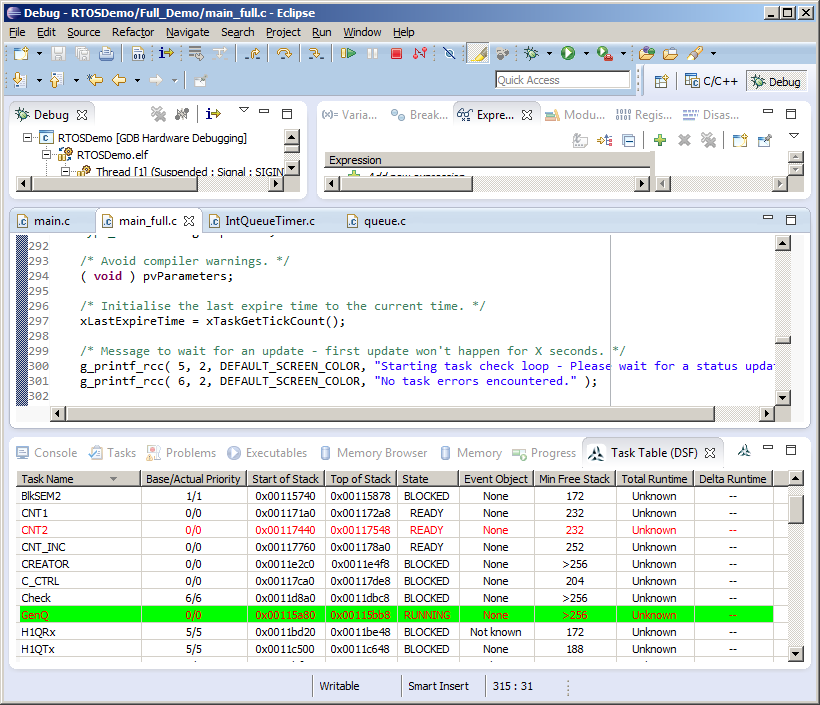Open the main.c editor tab
Screen dimensions: 820x705
coord(44,221)
